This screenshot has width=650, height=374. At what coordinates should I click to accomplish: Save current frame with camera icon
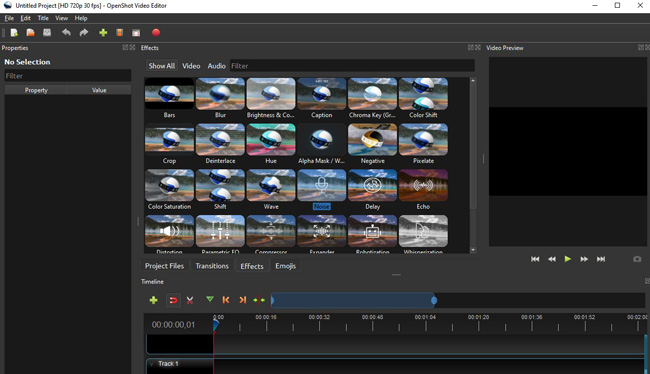tap(637, 259)
